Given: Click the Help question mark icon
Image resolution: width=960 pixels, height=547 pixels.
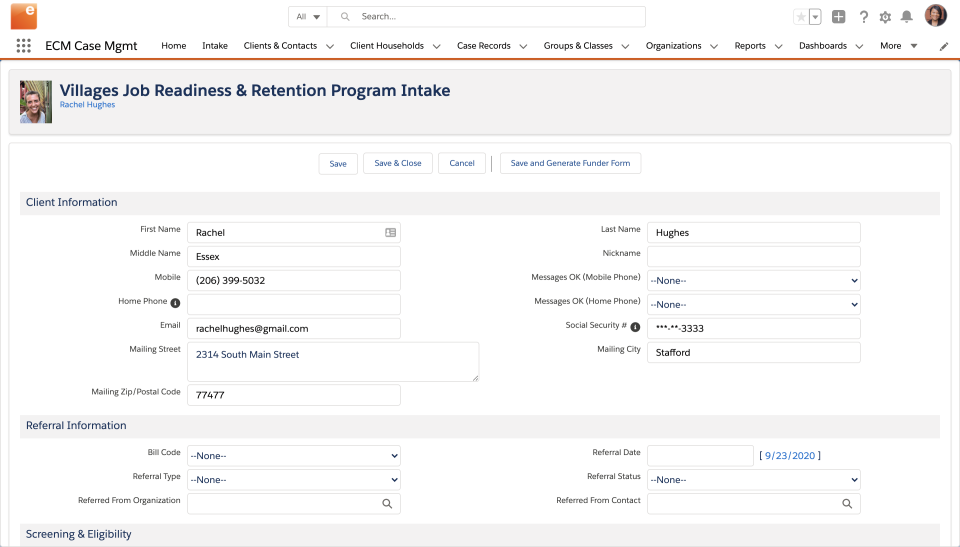Looking at the screenshot, I should 864,17.
